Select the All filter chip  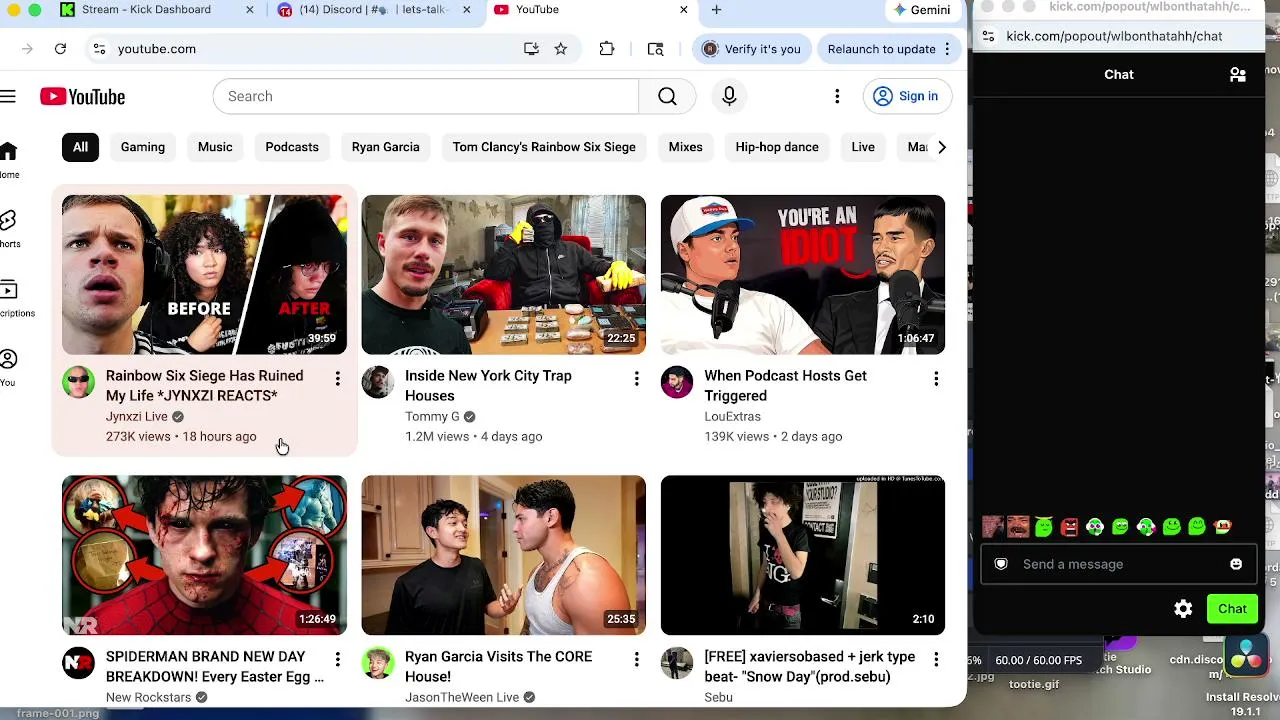tap(80, 147)
